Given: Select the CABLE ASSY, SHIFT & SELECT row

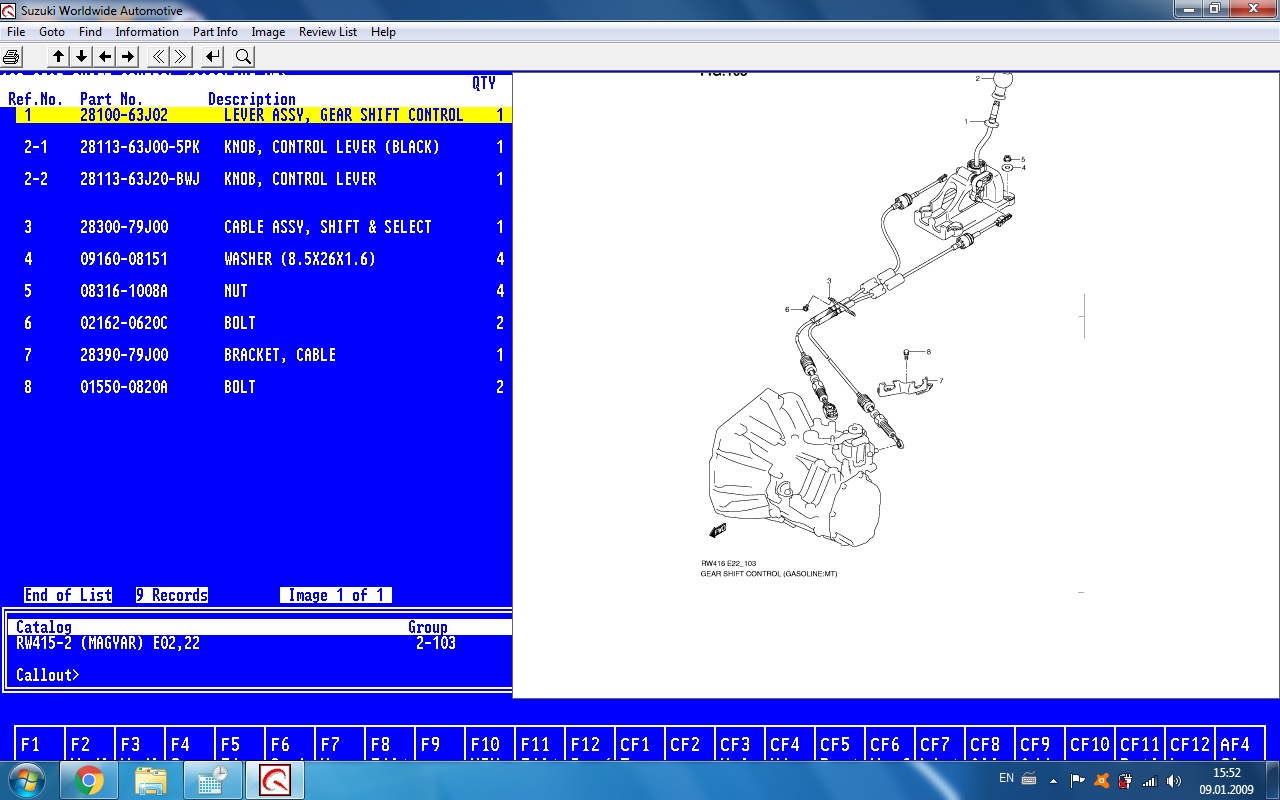Looking at the screenshot, I should pyautogui.click(x=260, y=227).
